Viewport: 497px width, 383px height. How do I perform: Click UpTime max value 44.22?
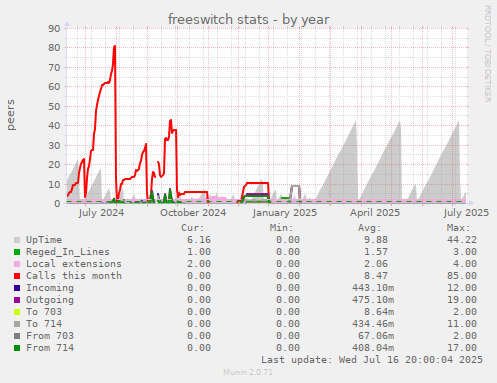pos(462,240)
